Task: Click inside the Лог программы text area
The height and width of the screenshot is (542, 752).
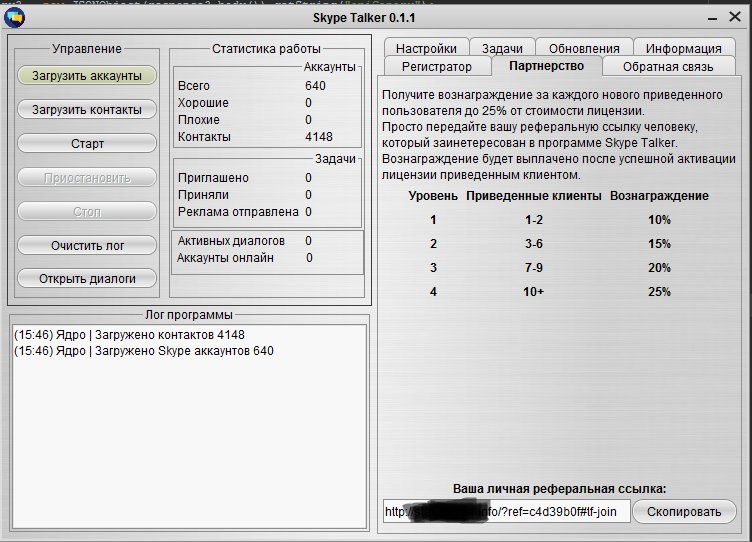Action: point(189,426)
